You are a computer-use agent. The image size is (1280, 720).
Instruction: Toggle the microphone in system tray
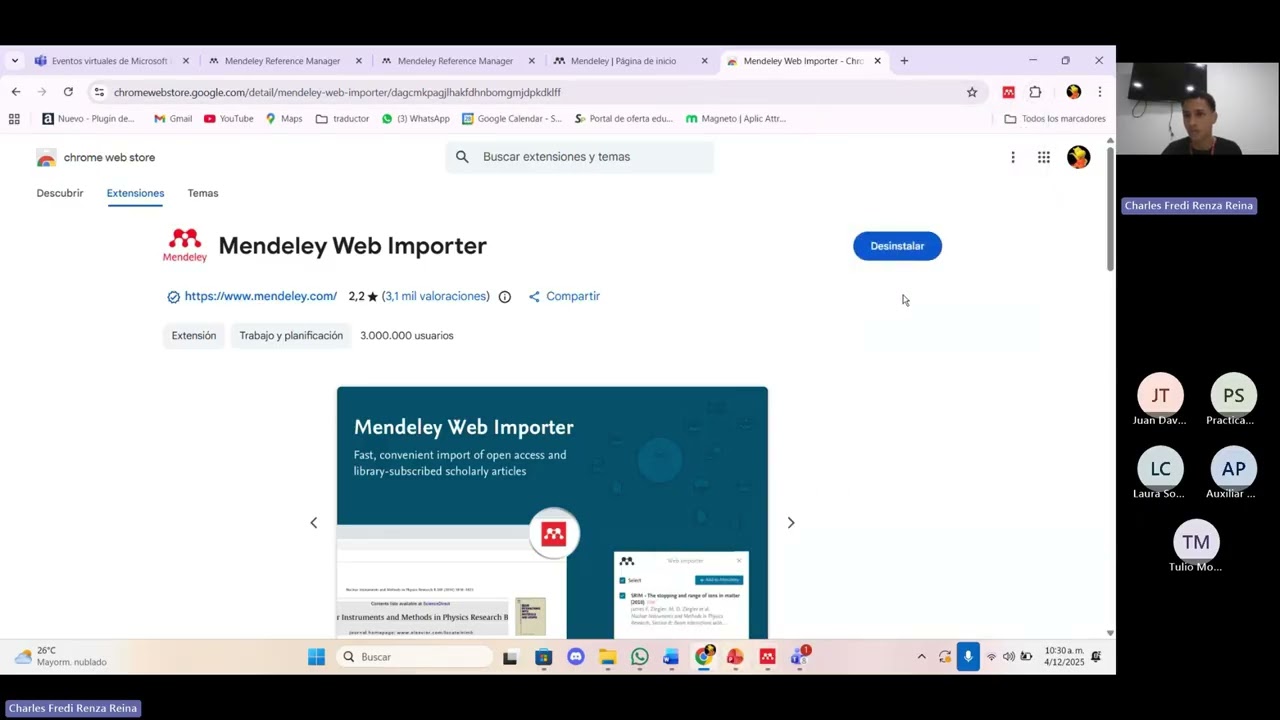click(x=967, y=657)
